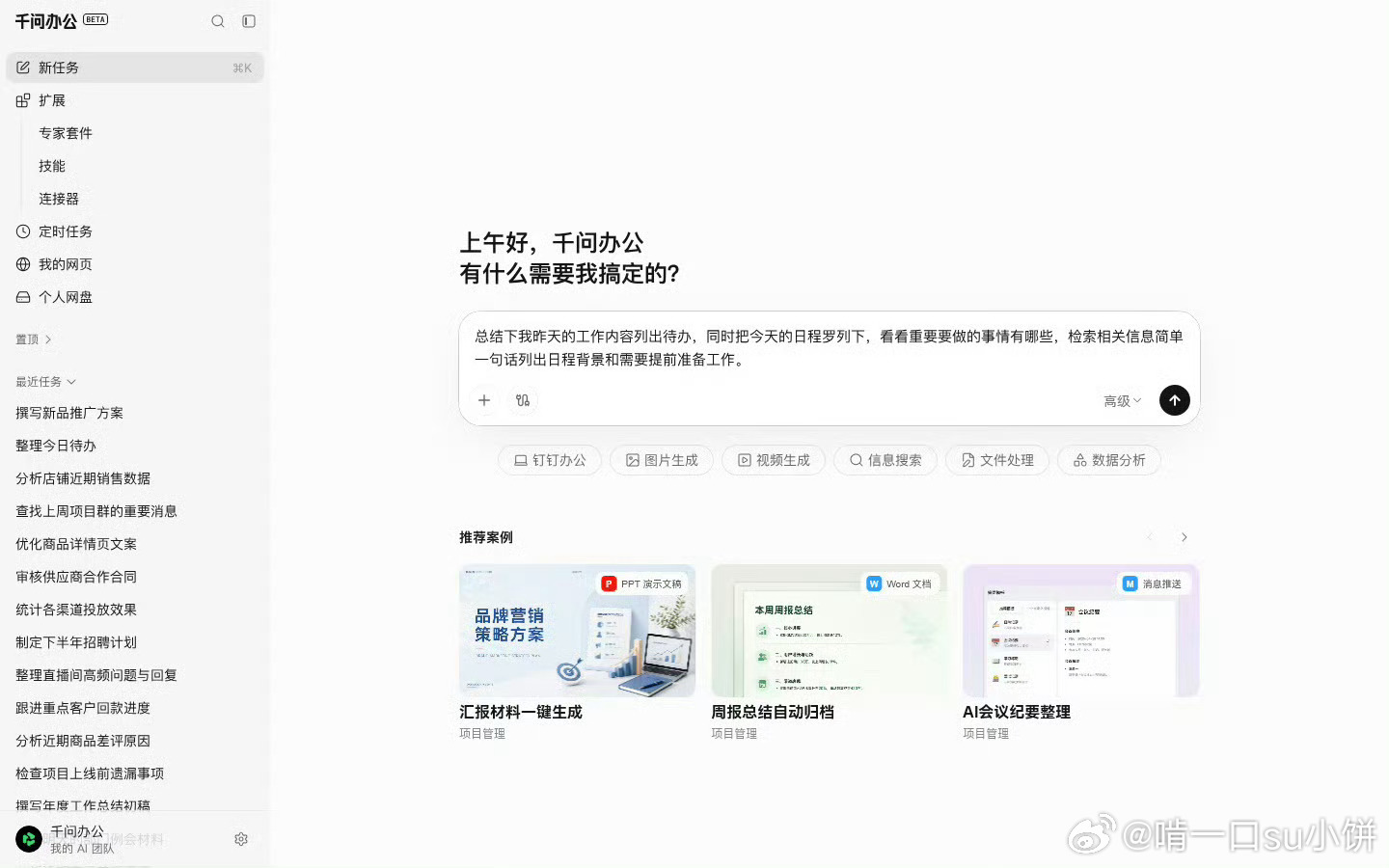Click the PPT 演示文稿 badge
Viewport: 1389px width, 868px height.
[x=642, y=583]
